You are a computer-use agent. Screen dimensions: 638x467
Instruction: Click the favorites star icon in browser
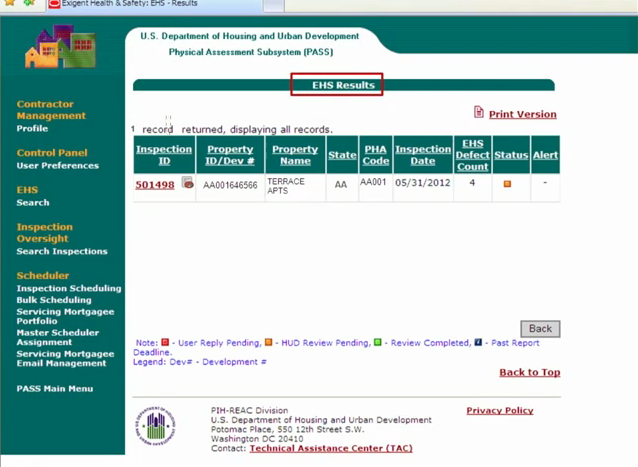[x=9, y=2]
